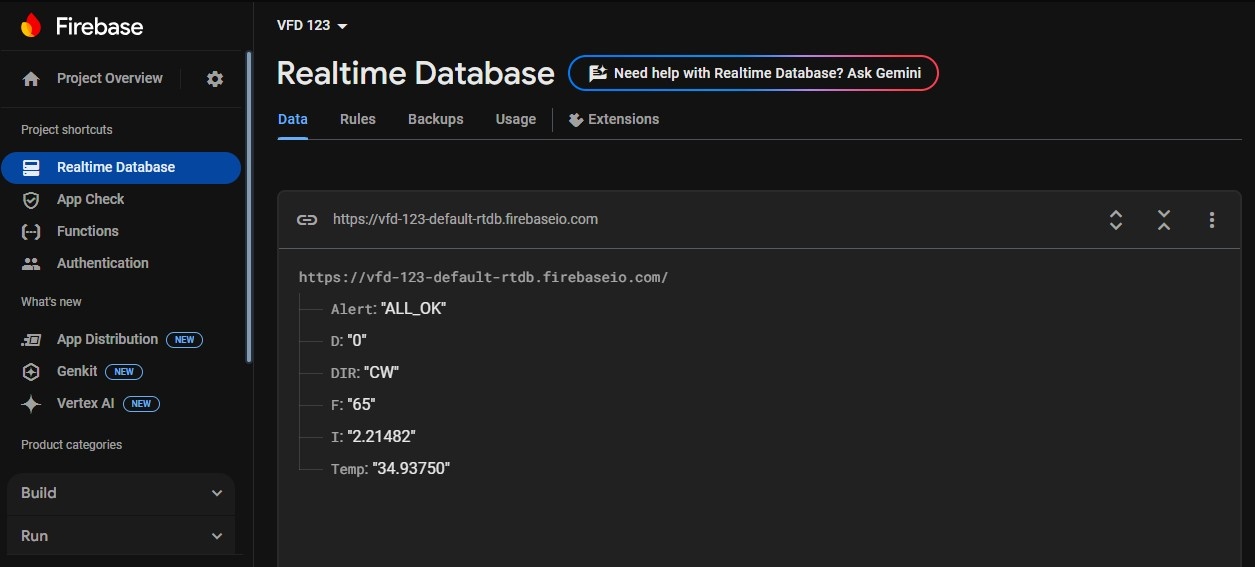Open the Backups tab
The height and width of the screenshot is (567, 1255).
click(436, 119)
